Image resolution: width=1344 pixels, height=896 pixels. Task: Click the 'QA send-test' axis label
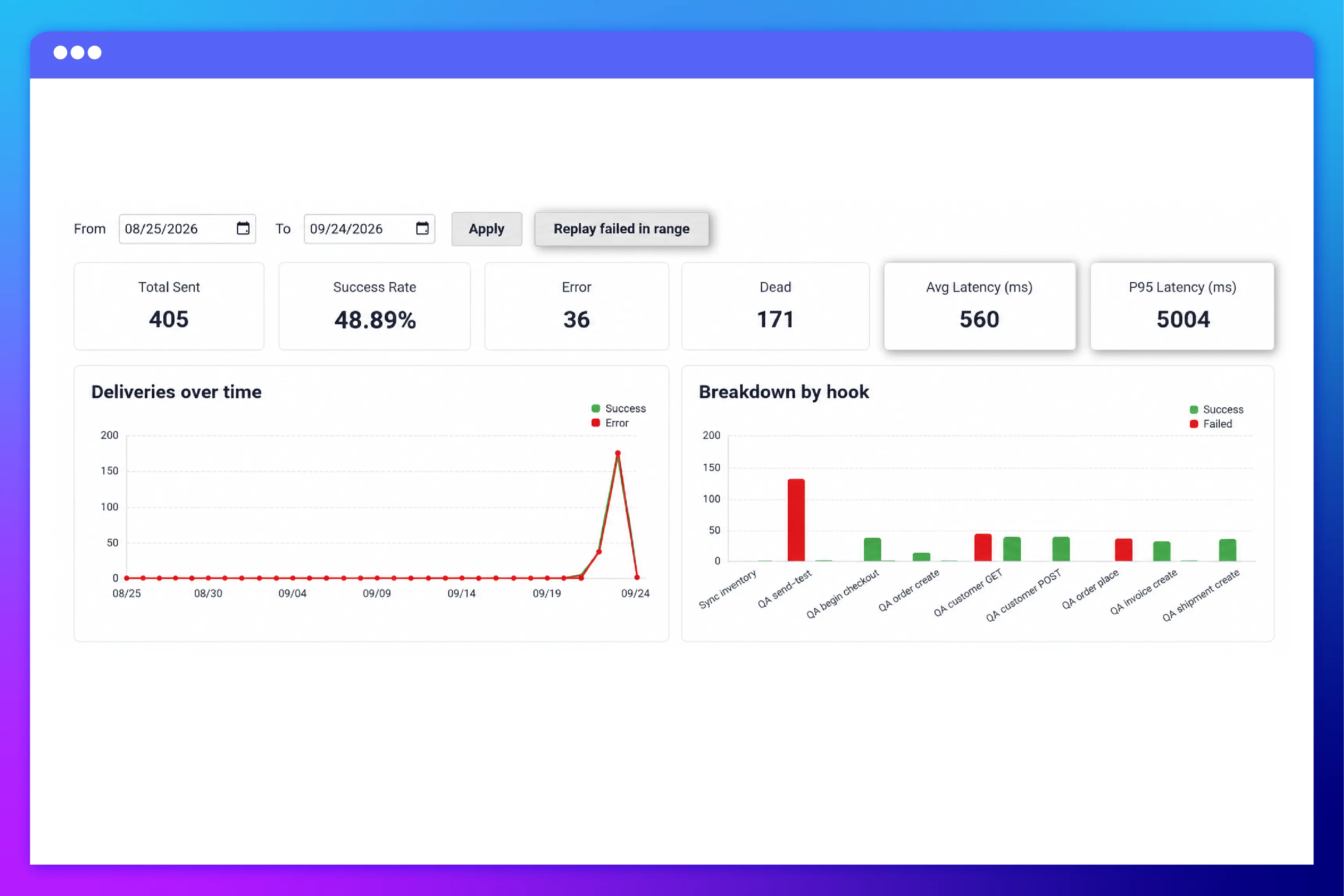(785, 589)
